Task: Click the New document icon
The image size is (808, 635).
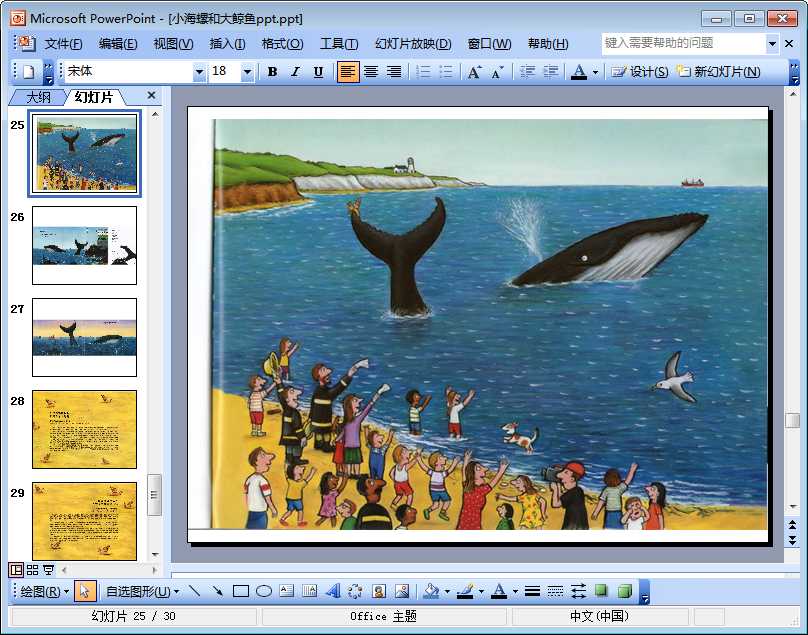Action: (29, 72)
